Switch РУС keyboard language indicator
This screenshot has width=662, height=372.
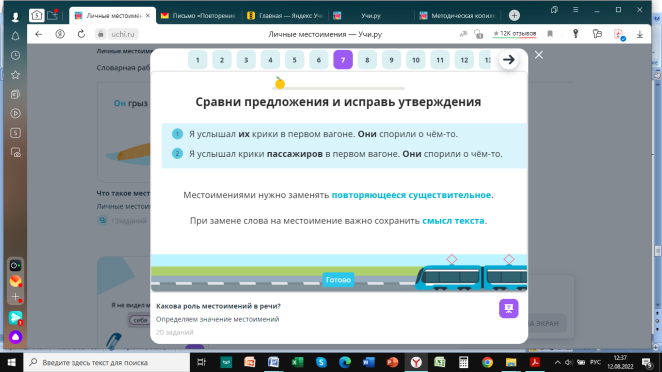(x=595, y=362)
